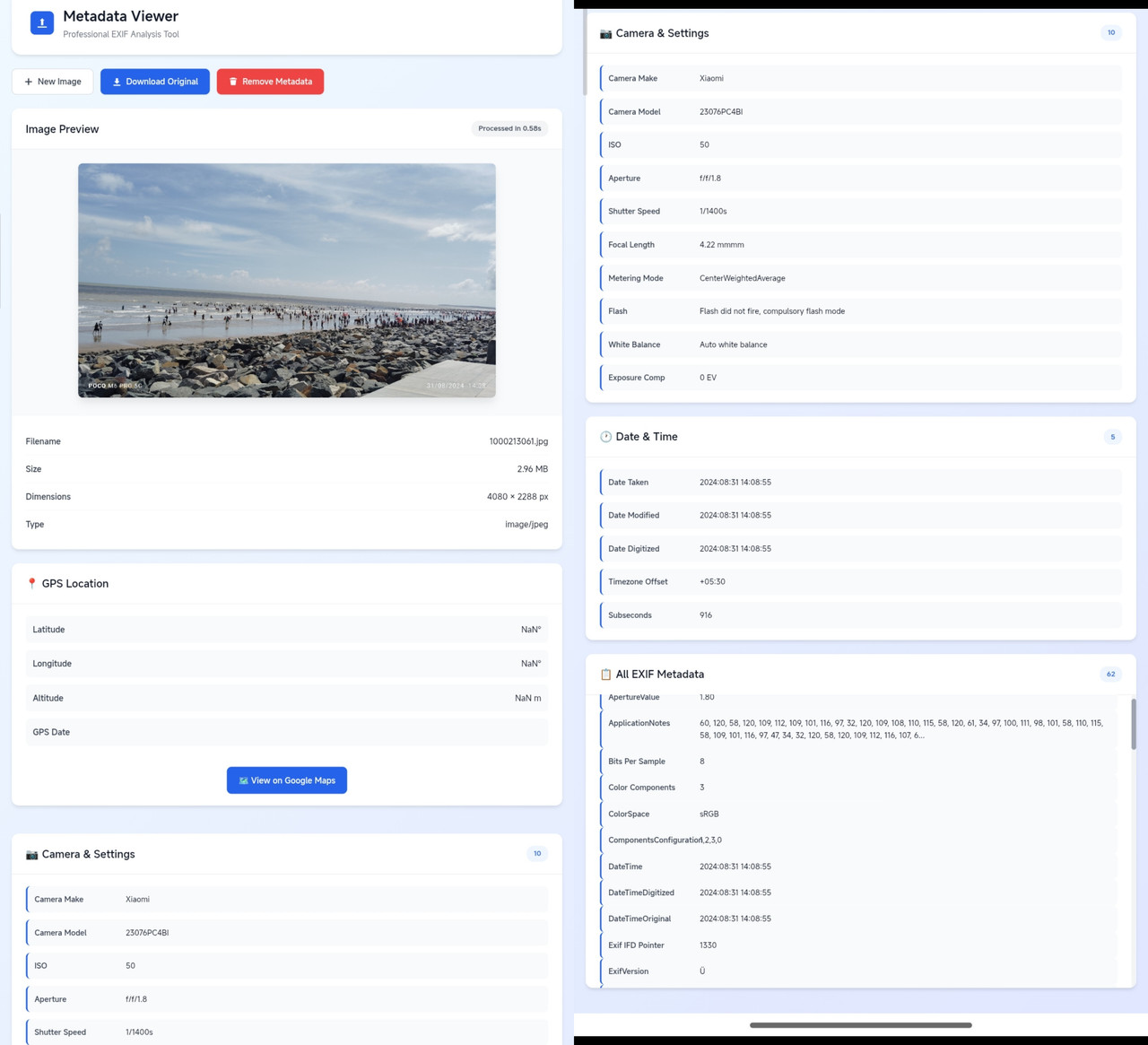The image size is (1148, 1045).
Task: Click the plus icon in New Image
Action: 29,82
